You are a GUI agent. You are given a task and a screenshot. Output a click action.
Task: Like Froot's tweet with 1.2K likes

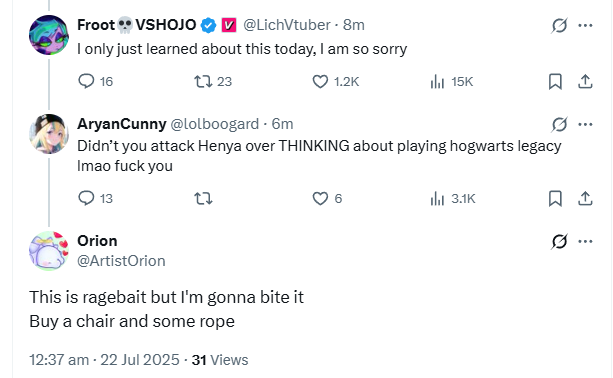320,81
